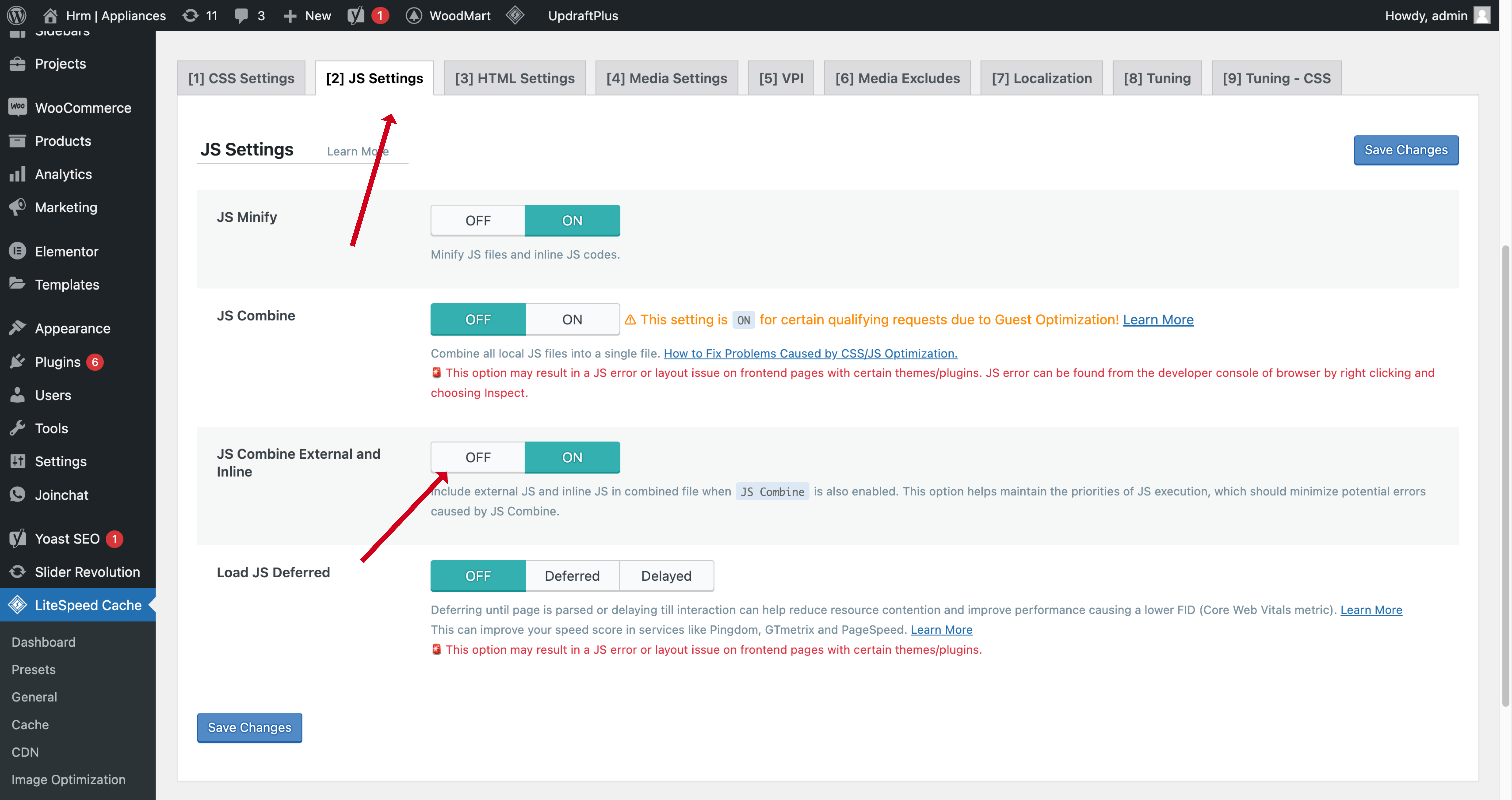This screenshot has height=800, width=1512.
Task: Open the [7] Localization tab
Action: pos(1042,78)
